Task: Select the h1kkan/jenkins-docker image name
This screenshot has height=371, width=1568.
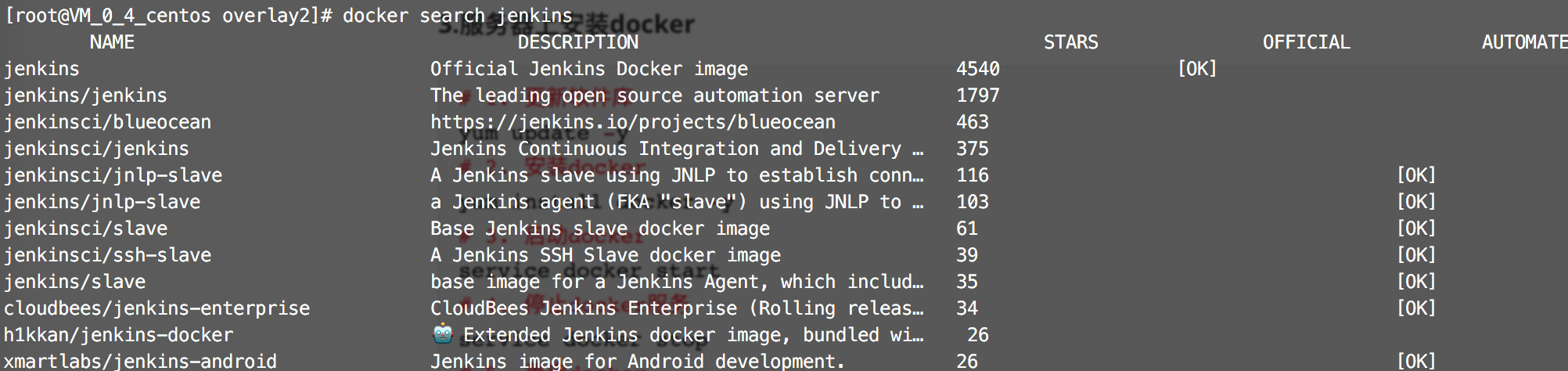Action: click(118, 335)
